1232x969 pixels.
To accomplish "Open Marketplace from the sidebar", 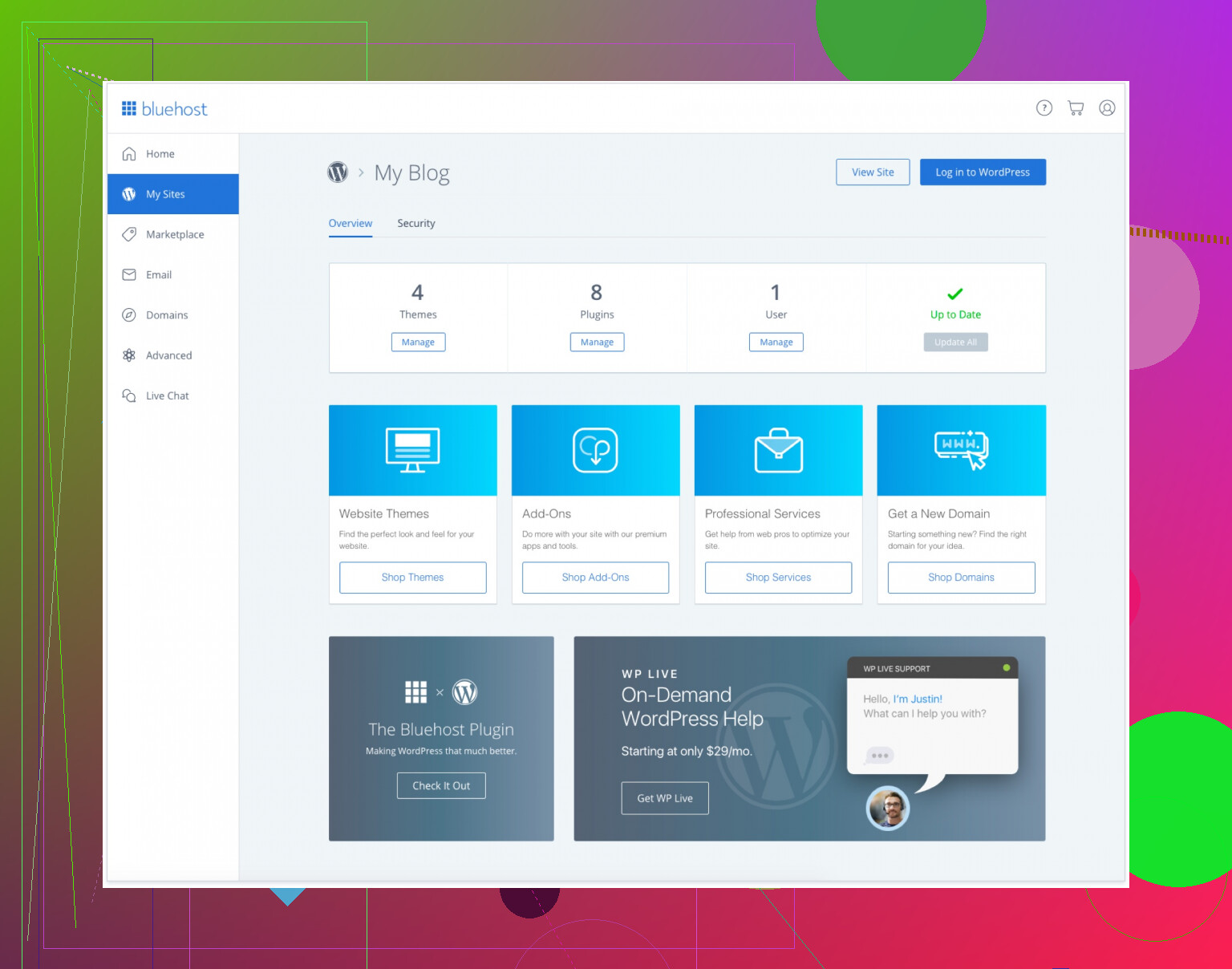I will point(173,234).
